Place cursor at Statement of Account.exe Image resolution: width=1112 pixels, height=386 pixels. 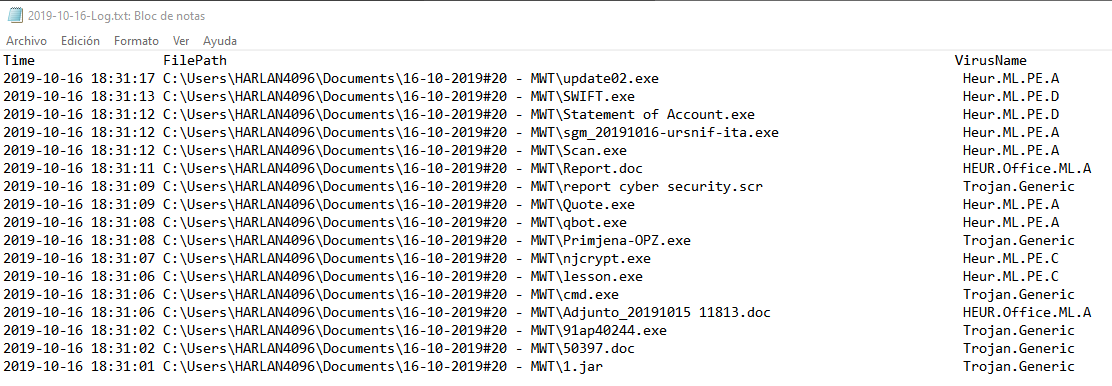(x=658, y=114)
